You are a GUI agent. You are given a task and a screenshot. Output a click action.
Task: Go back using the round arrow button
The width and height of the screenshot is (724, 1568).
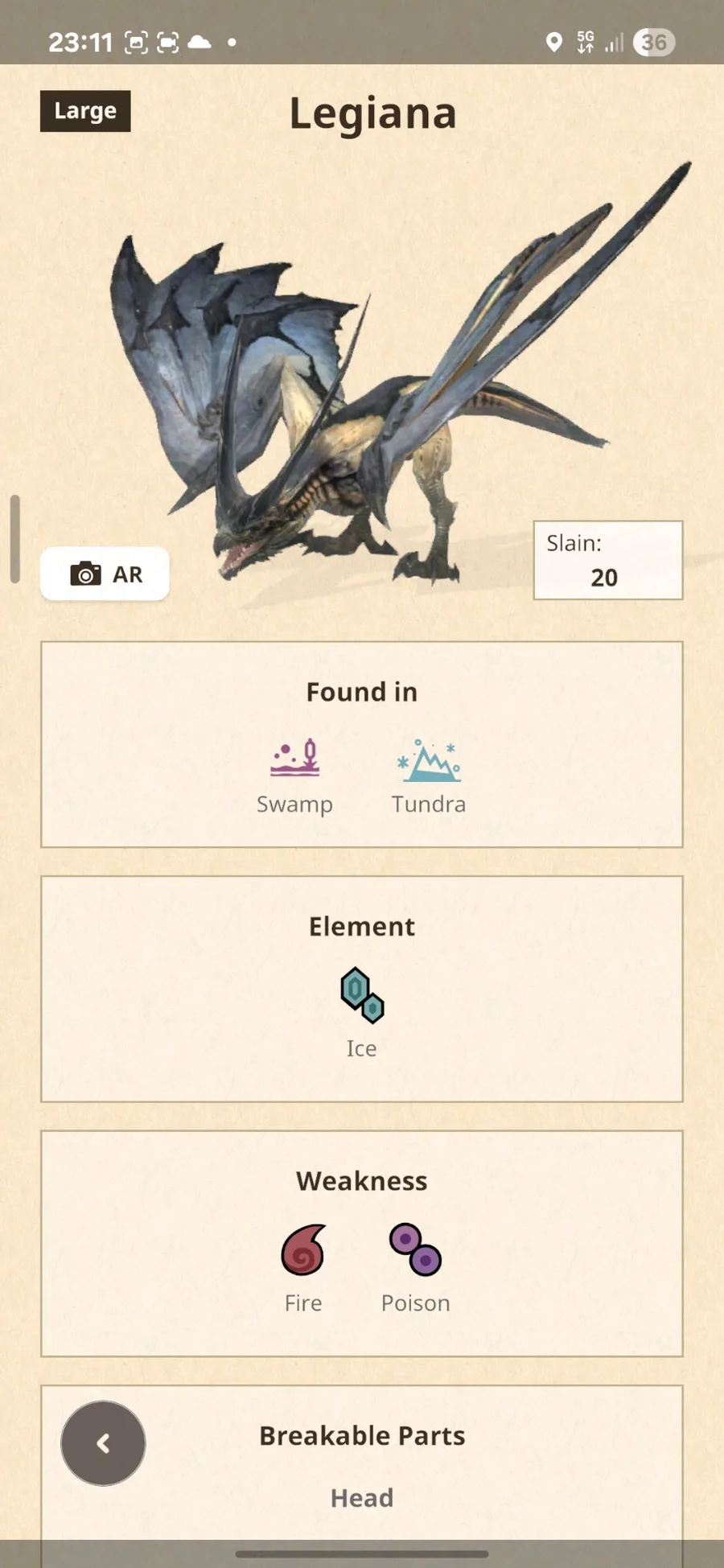point(103,1443)
